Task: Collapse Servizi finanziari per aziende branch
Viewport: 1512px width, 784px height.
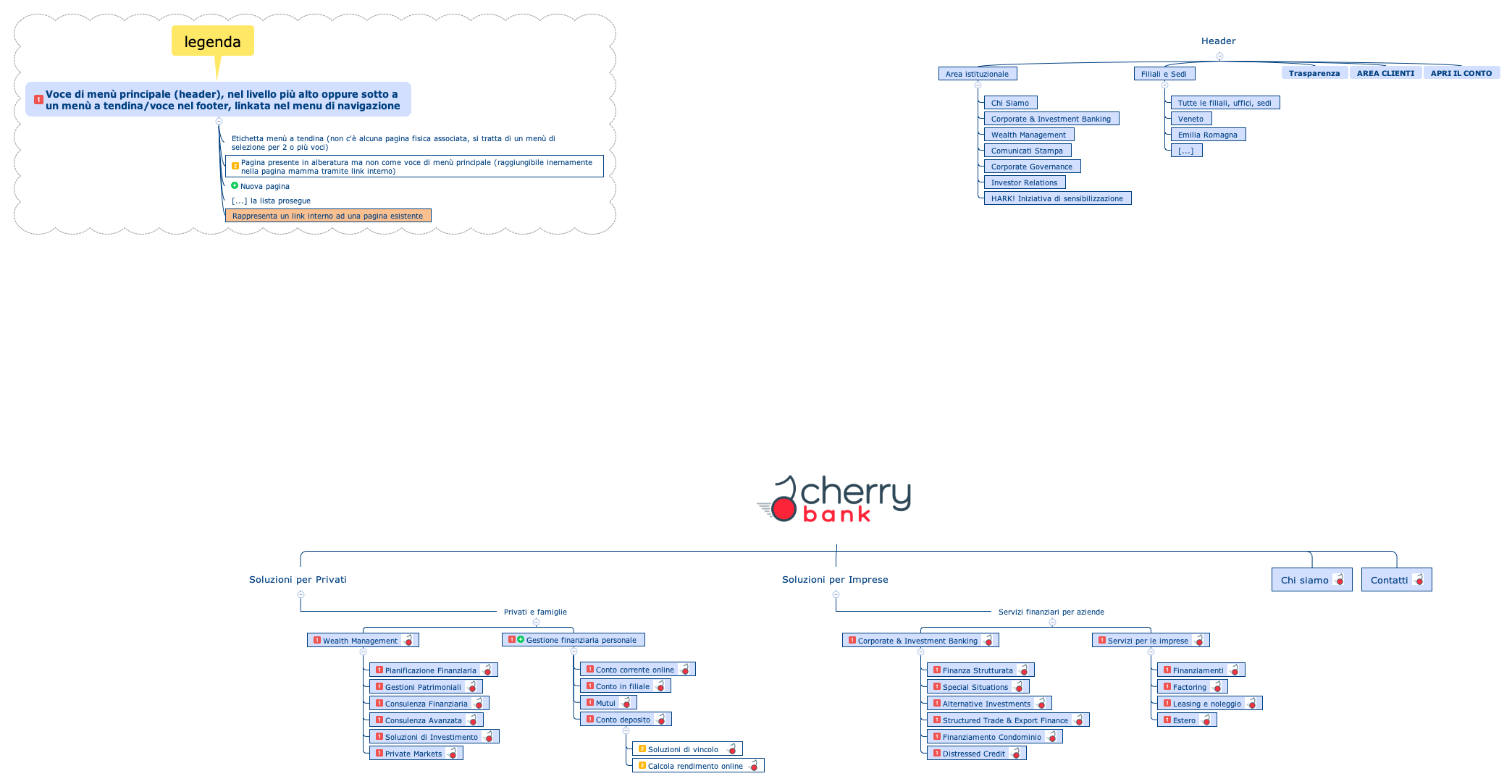Action: pos(1052,622)
